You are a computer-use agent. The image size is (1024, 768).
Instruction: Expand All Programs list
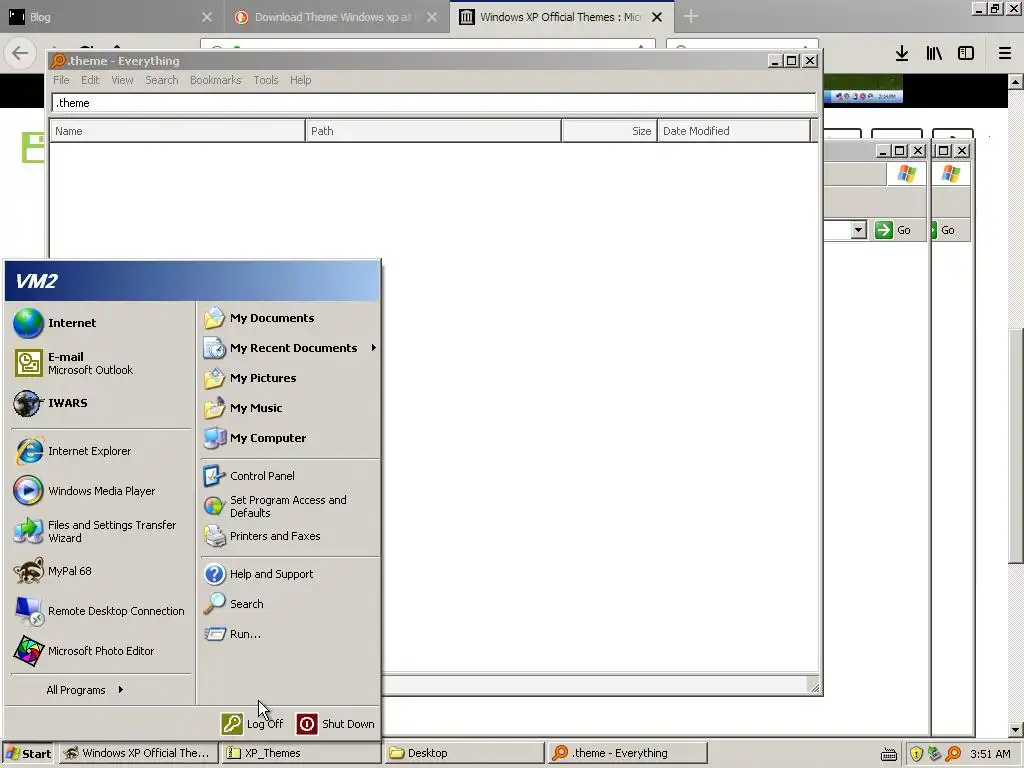point(85,690)
